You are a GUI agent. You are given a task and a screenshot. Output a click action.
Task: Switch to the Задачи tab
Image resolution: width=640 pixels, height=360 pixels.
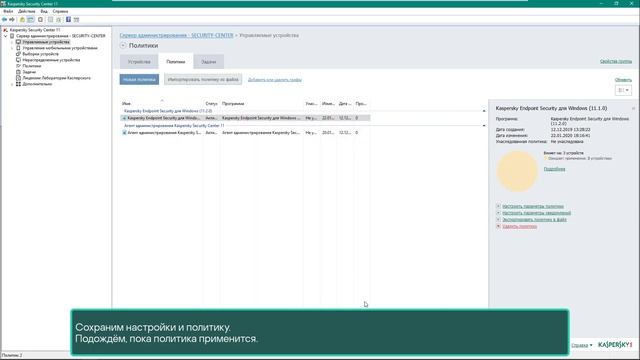[209, 62]
